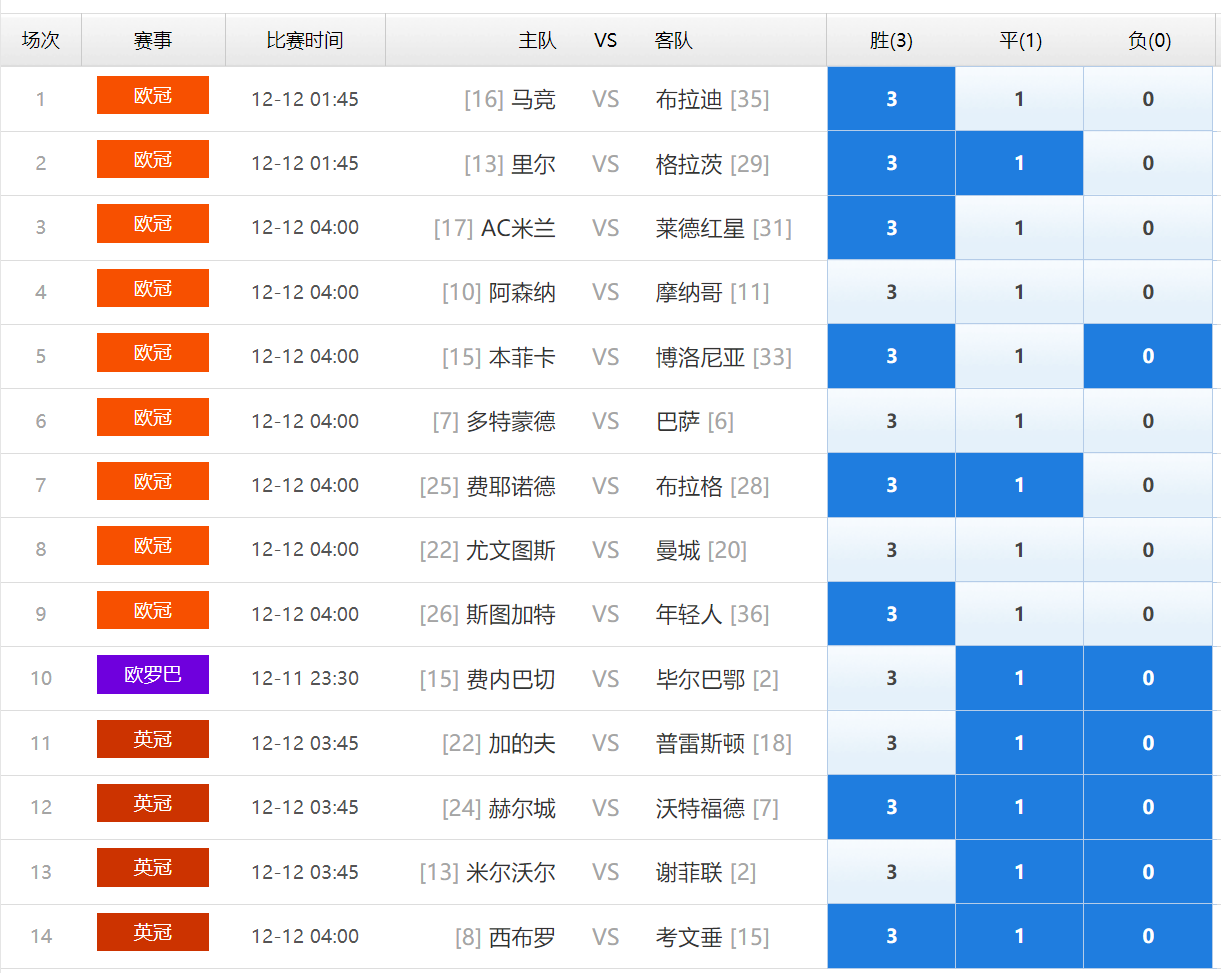This screenshot has height=973, width=1221.
Task: Toggle draw (1) for 费耶诺德 vs 布拉格
Action: [1019, 485]
